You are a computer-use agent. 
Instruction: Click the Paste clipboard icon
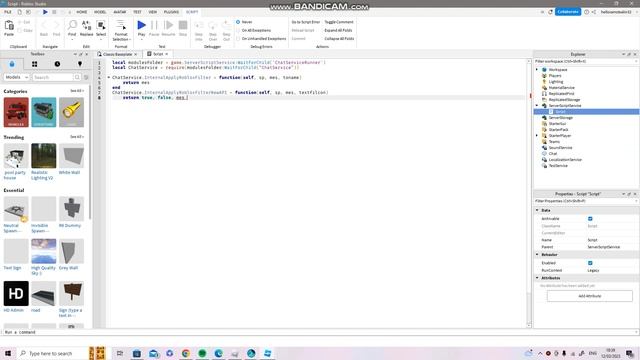click(9, 26)
